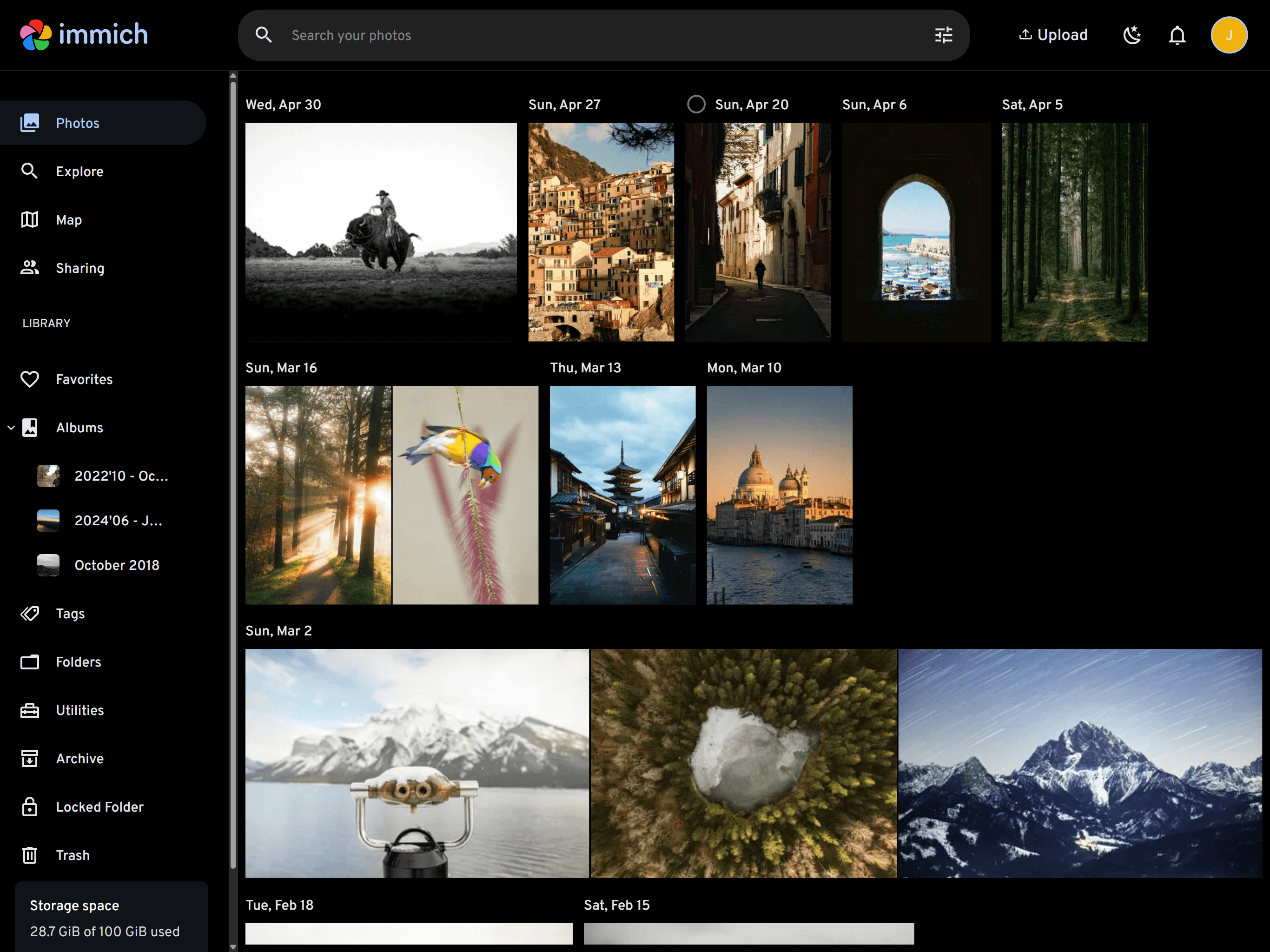Open Map in the sidebar
The image size is (1270, 952).
[103, 219]
